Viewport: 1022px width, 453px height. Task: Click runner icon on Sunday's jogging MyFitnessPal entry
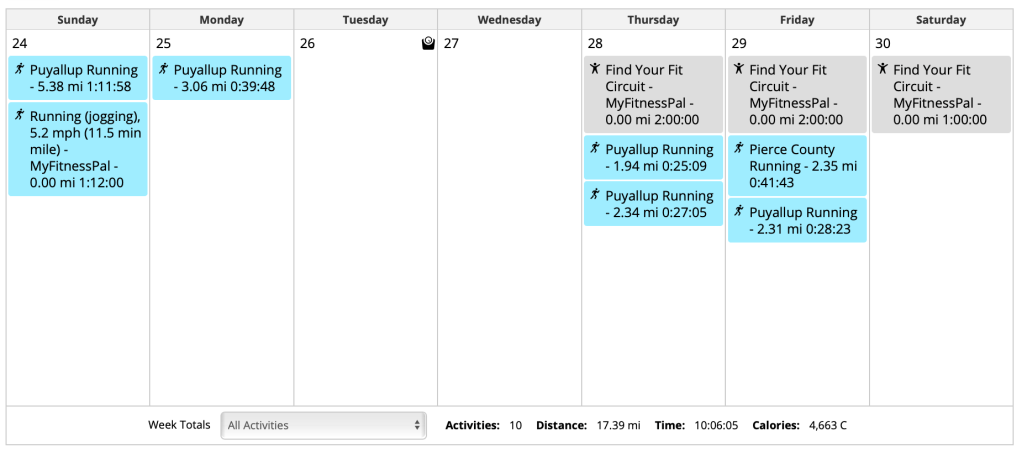click(x=19, y=115)
